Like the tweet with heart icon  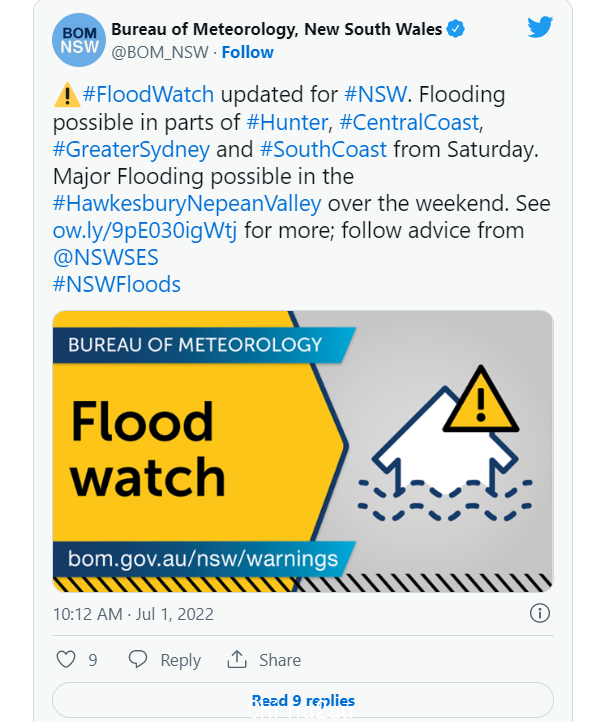[66, 659]
